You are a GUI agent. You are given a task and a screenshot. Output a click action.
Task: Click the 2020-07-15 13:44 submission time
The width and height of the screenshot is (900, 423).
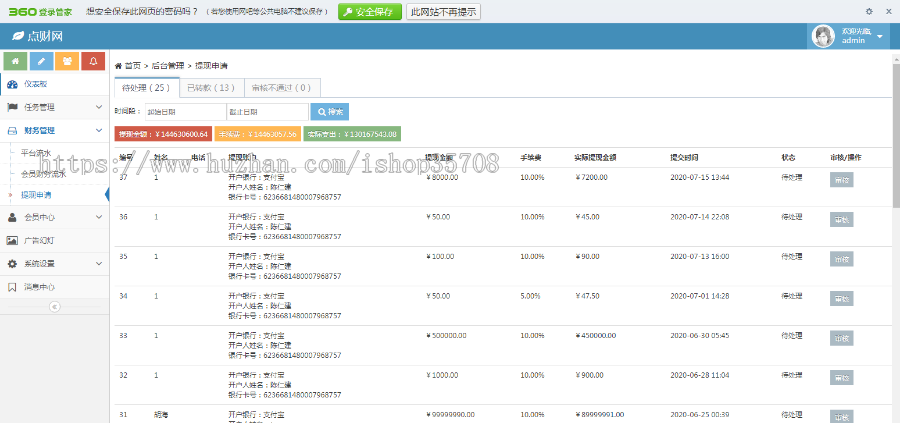click(x=700, y=177)
